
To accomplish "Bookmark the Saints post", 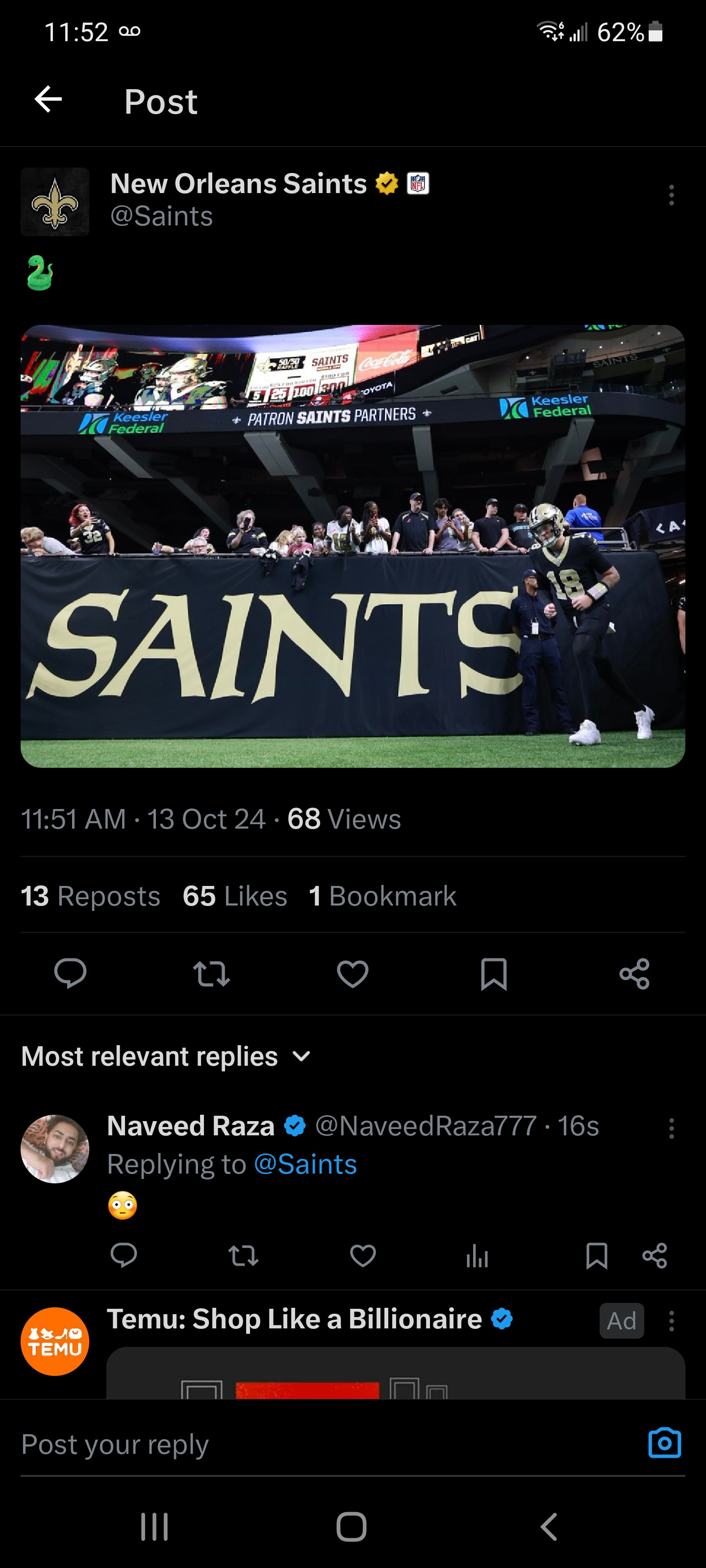I will pyautogui.click(x=493, y=973).
